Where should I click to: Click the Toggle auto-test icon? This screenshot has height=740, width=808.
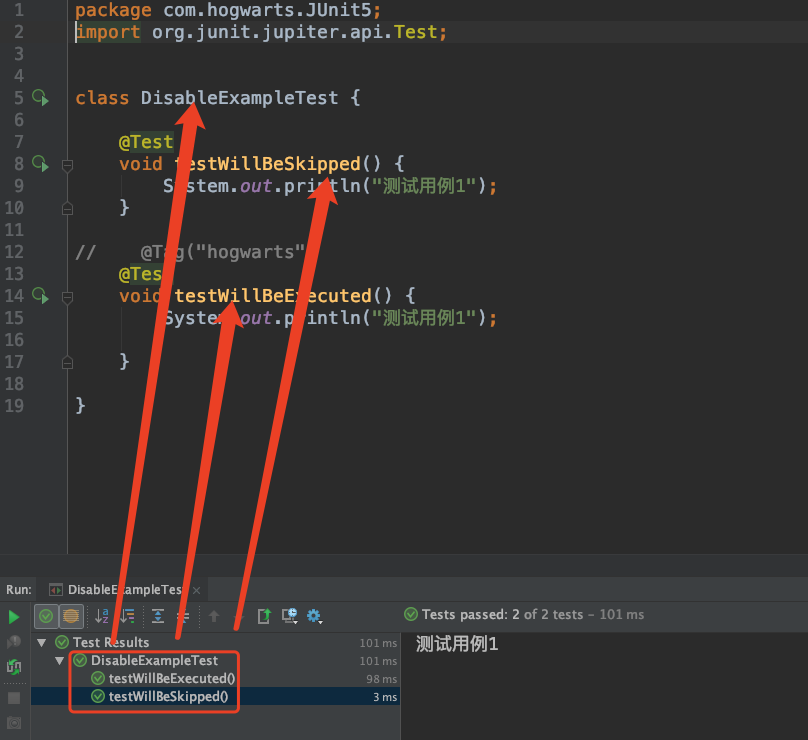pyautogui.click(x=14, y=667)
